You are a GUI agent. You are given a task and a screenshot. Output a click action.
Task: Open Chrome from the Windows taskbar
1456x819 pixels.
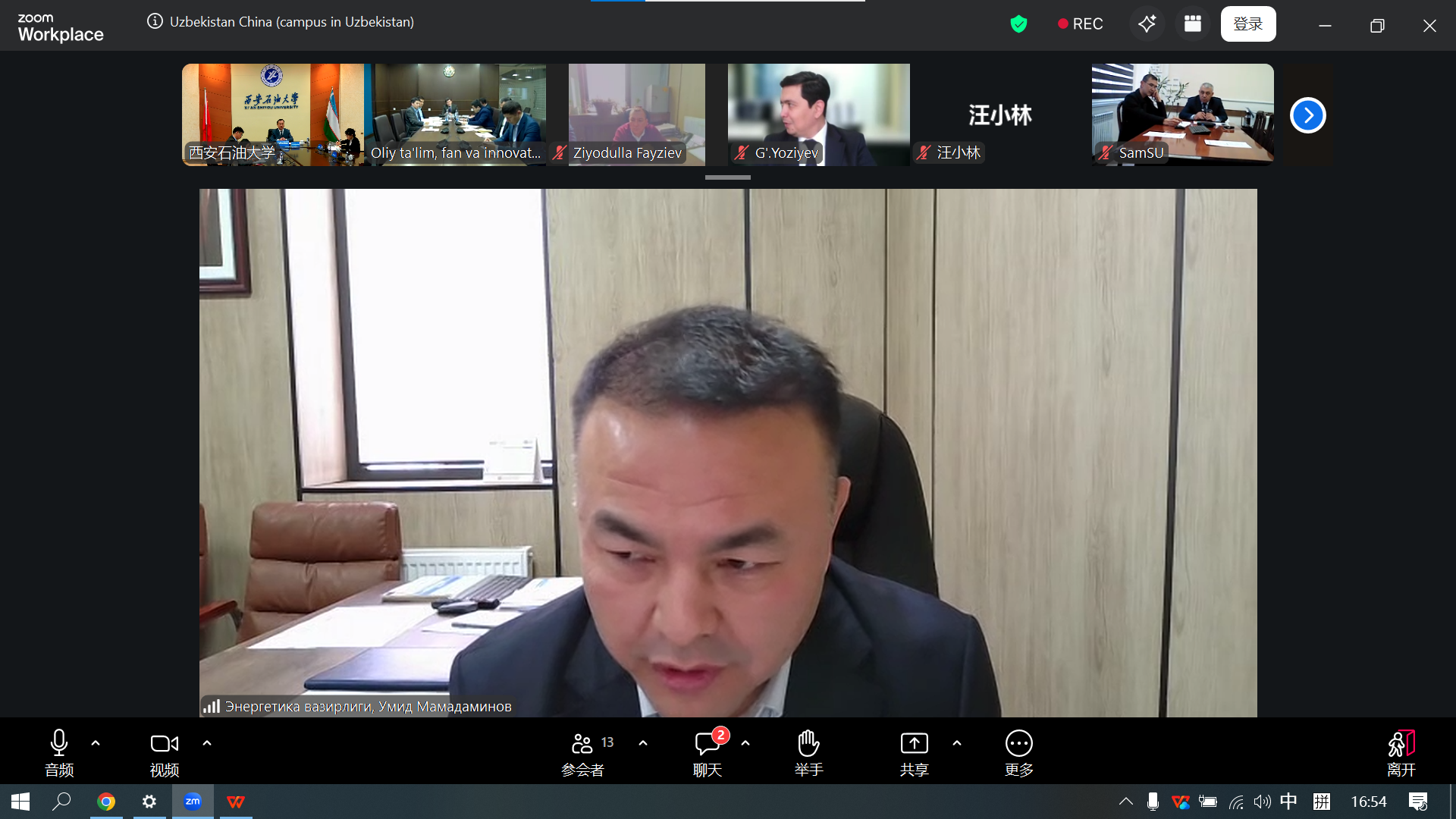coord(106,802)
